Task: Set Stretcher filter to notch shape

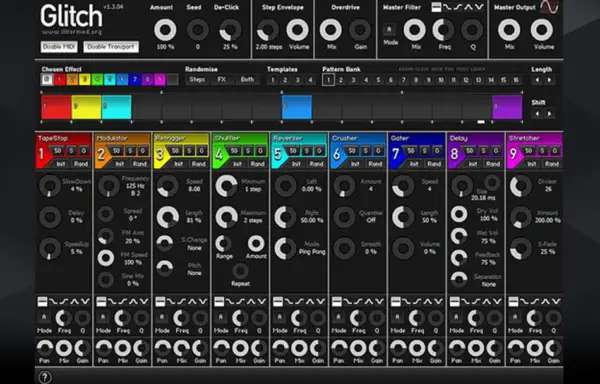Action: [556, 302]
